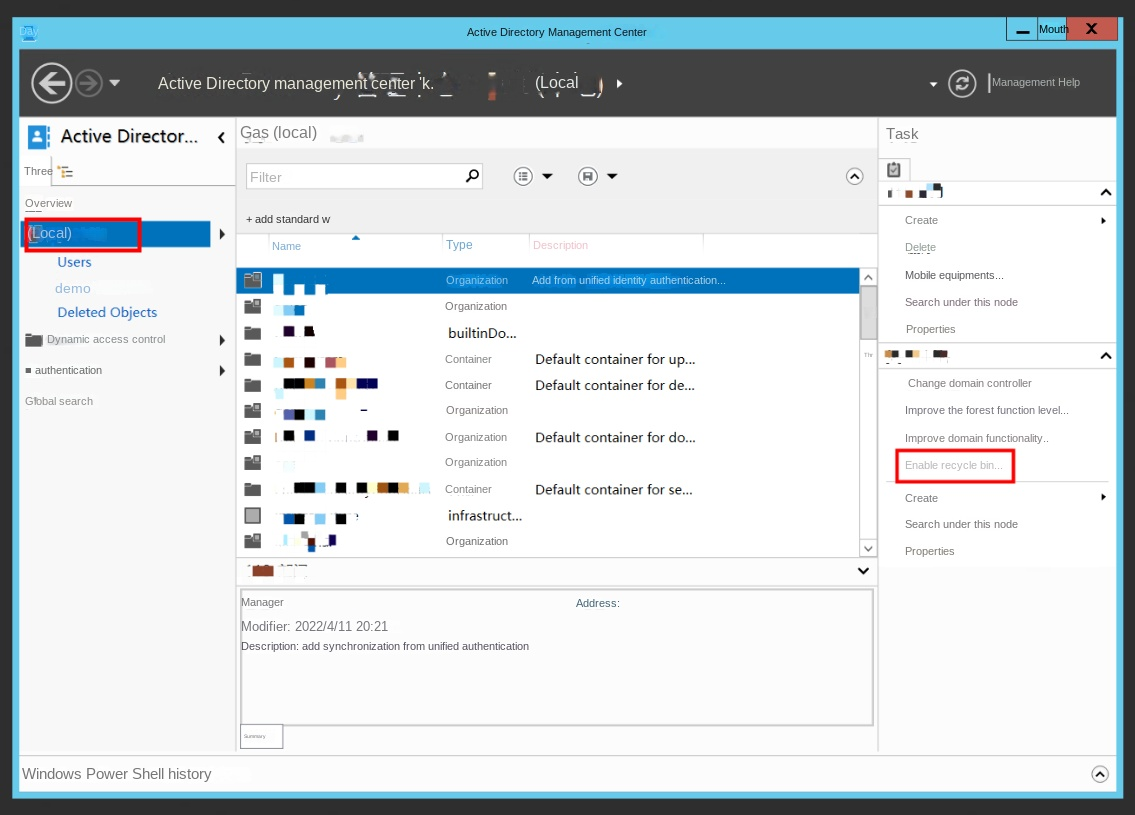Image resolution: width=1135 pixels, height=815 pixels.
Task: Select the Default container for de... row
Action: pos(547,385)
